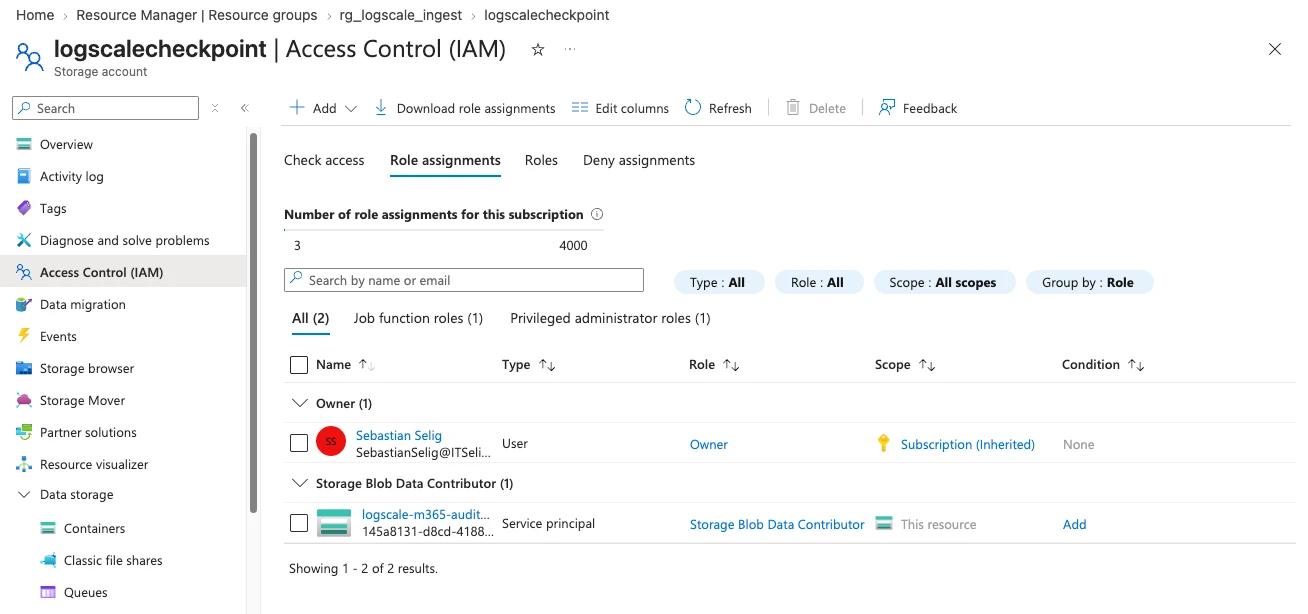Open the Role : All filter
1308x614 pixels.
818,283
